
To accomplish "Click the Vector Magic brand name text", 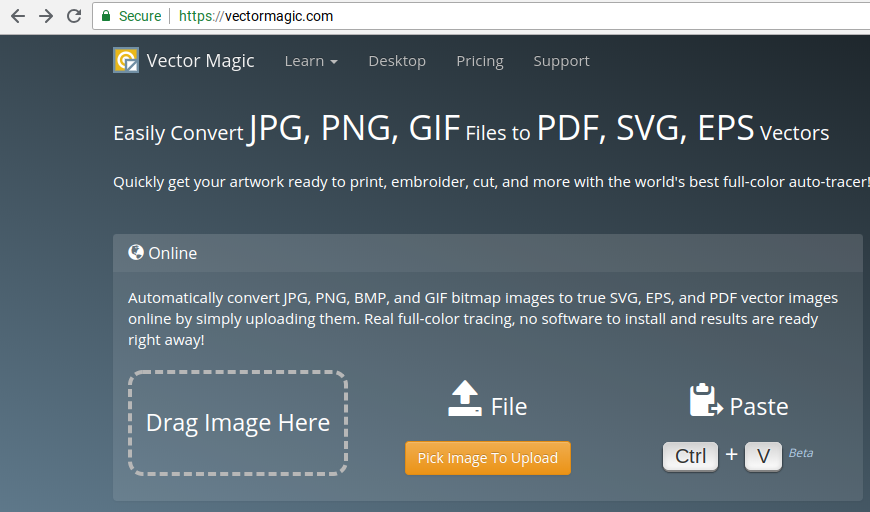I will [200, 61].
